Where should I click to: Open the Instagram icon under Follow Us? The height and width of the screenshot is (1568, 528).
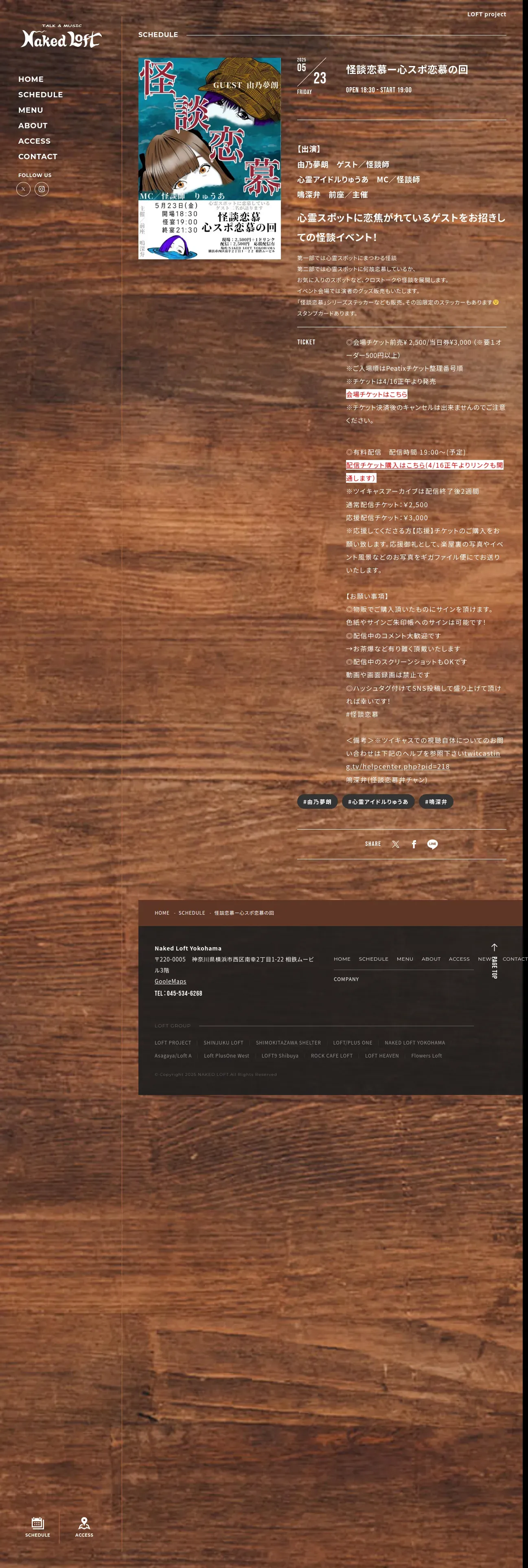tap(42, 189)
